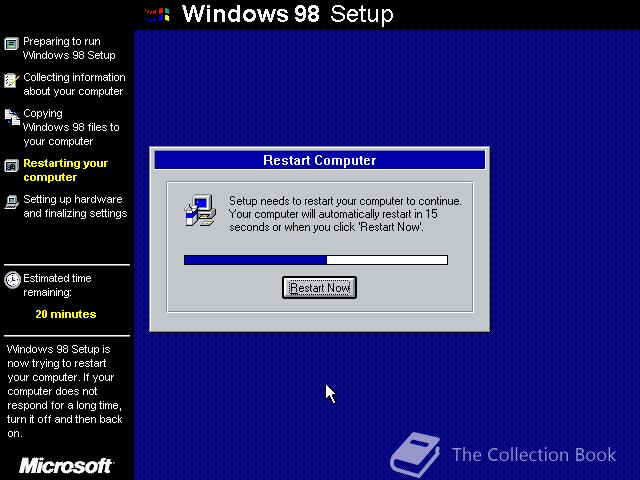Click the 'Collecting information about your computer' text
This screenshot has width=640, height=480.
point(74,84)
